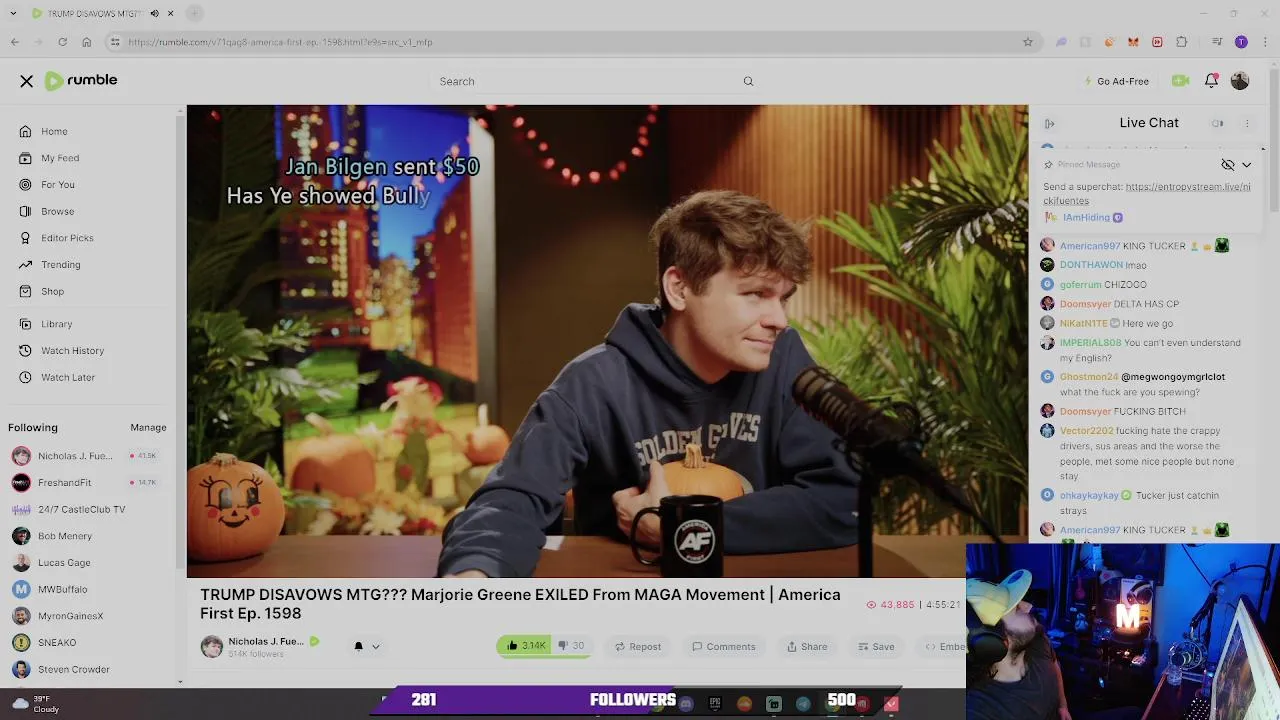Image resolution: width=1280 pixels, height=720 pixels.
Task: Open SNEAKO channel in Following
Action: [x=56, y=643]
